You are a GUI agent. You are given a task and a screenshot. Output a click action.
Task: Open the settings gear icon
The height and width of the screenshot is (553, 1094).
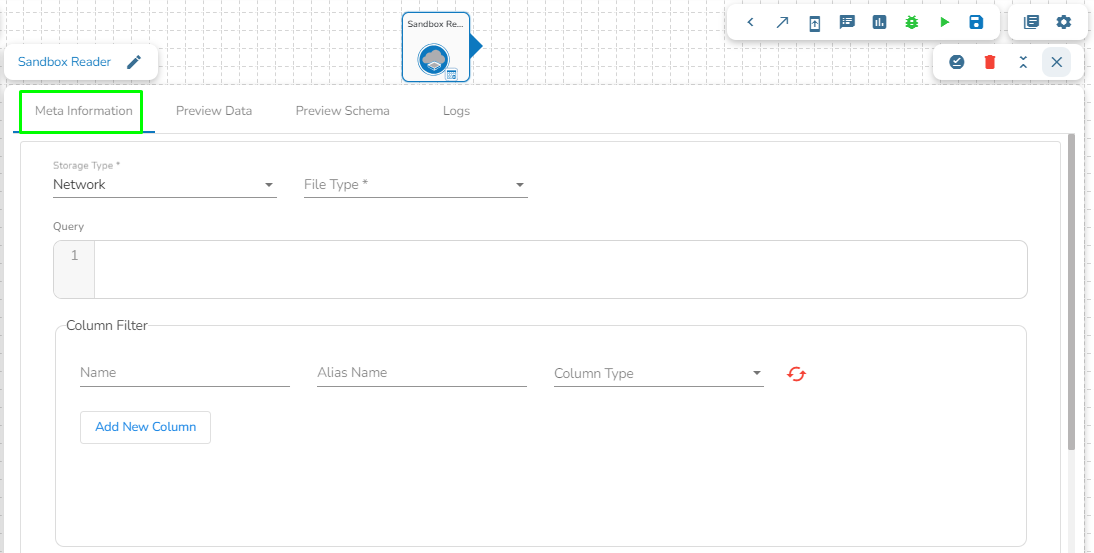click(x=1064, y=22)
